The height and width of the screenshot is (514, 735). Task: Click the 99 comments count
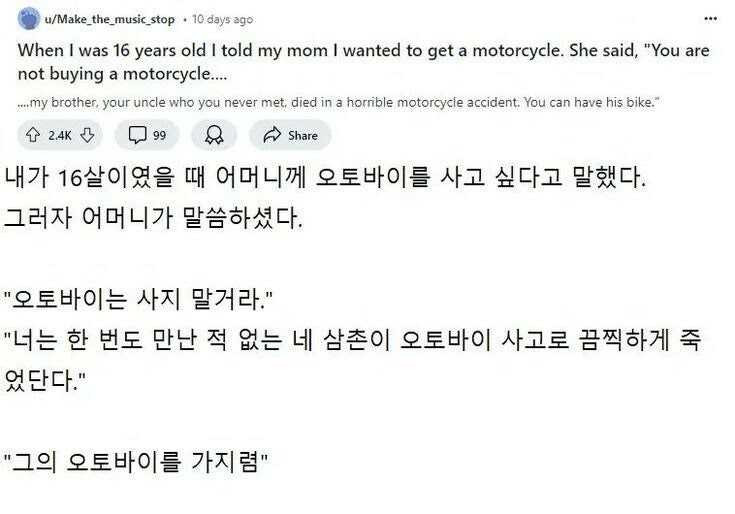click(x=159, y=135)
